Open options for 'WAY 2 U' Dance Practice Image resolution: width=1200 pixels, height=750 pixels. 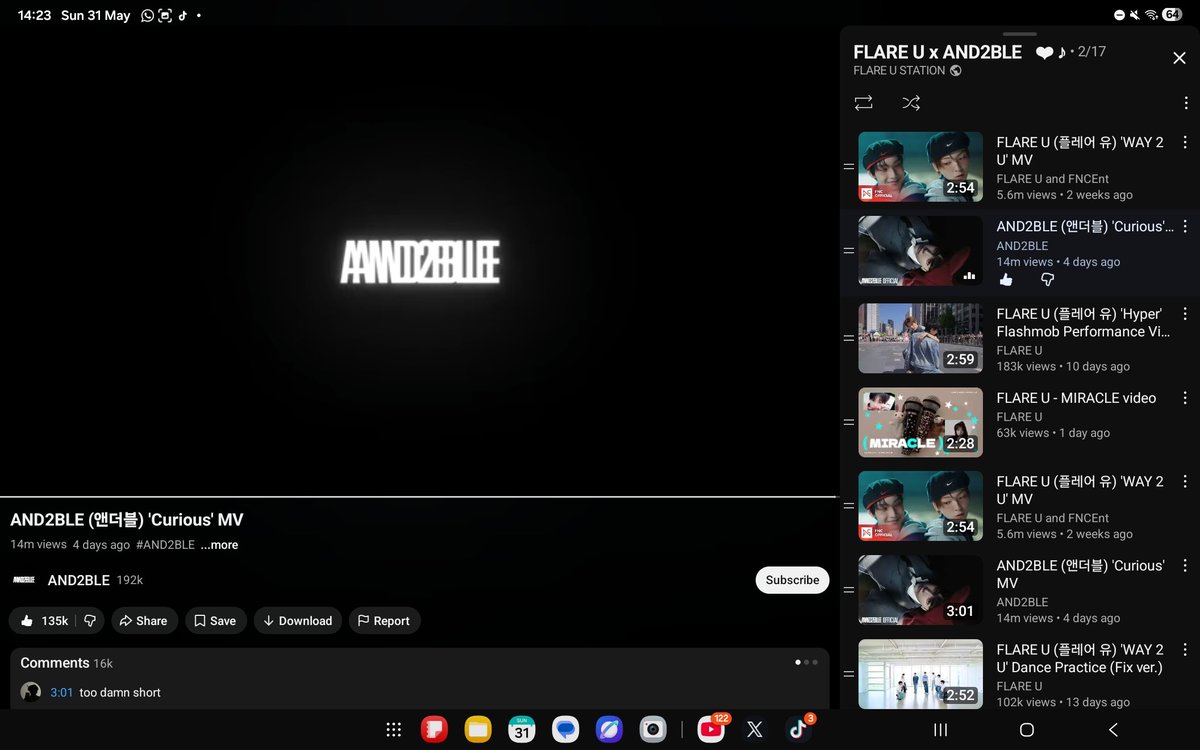[1186, 650]
